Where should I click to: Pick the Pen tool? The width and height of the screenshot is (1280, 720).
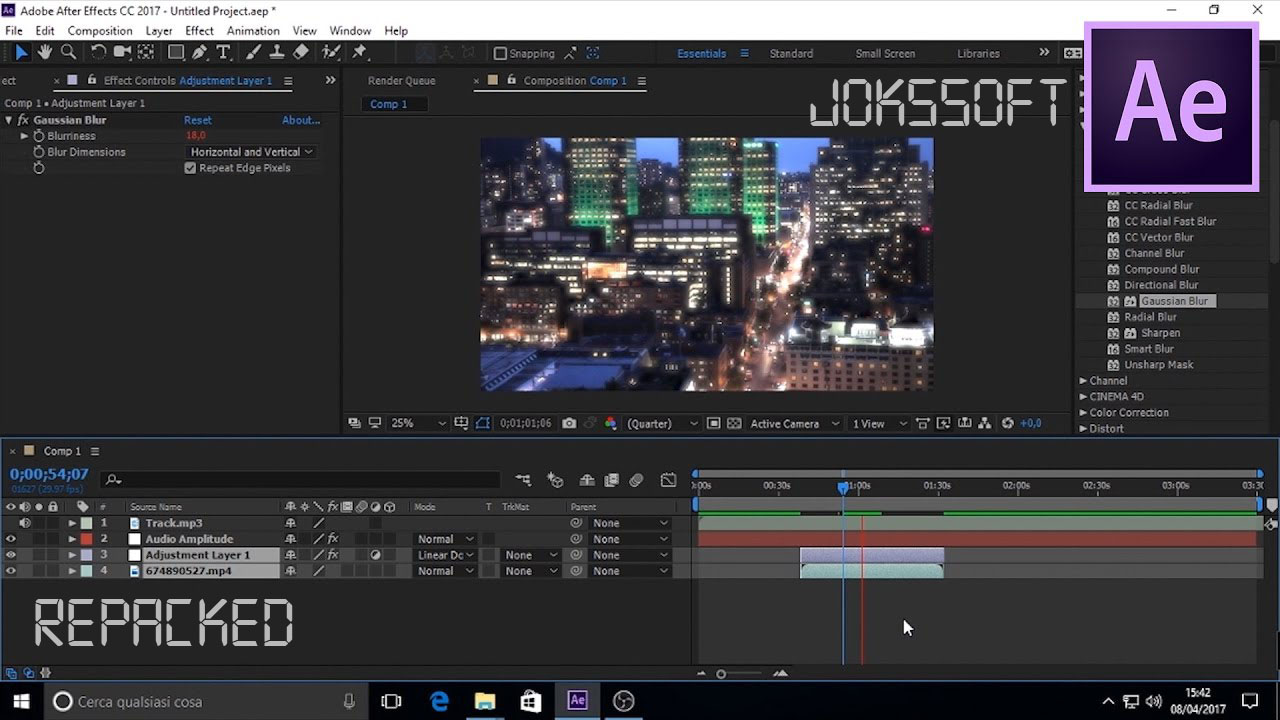point(200,52)
